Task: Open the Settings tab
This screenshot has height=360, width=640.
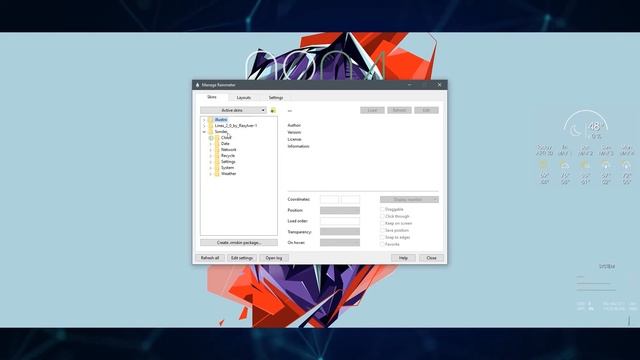Action: tap(276, 98)
